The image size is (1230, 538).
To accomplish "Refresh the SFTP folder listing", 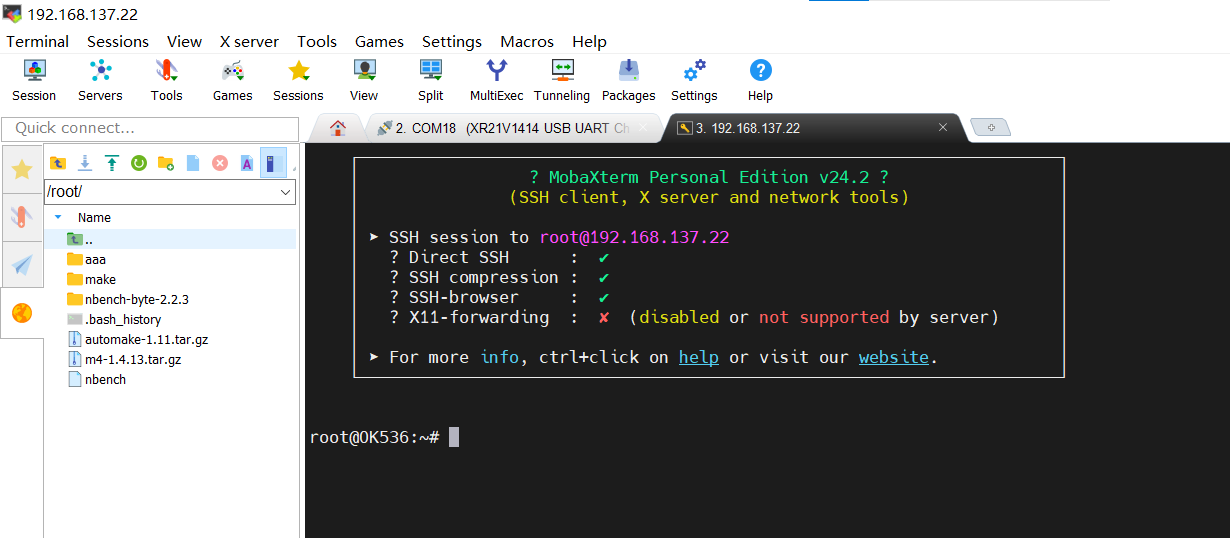I will [139, 163].
